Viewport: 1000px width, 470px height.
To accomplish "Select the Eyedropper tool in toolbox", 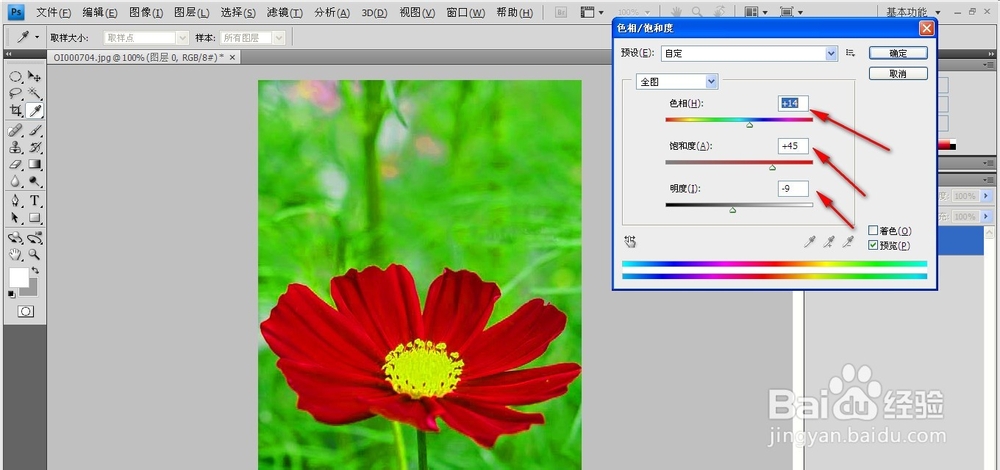I will (35, 110).
